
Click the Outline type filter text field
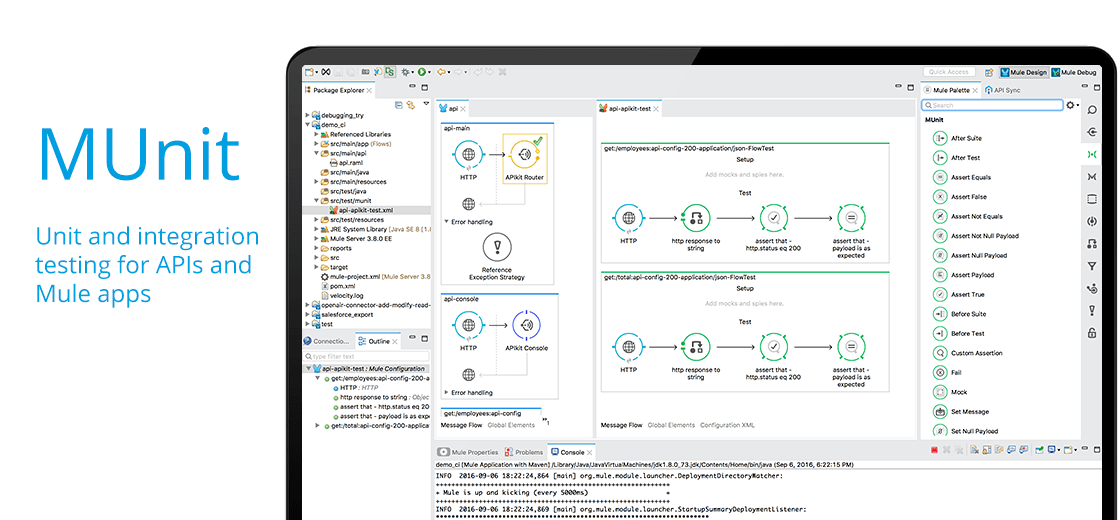coord(367,356)
